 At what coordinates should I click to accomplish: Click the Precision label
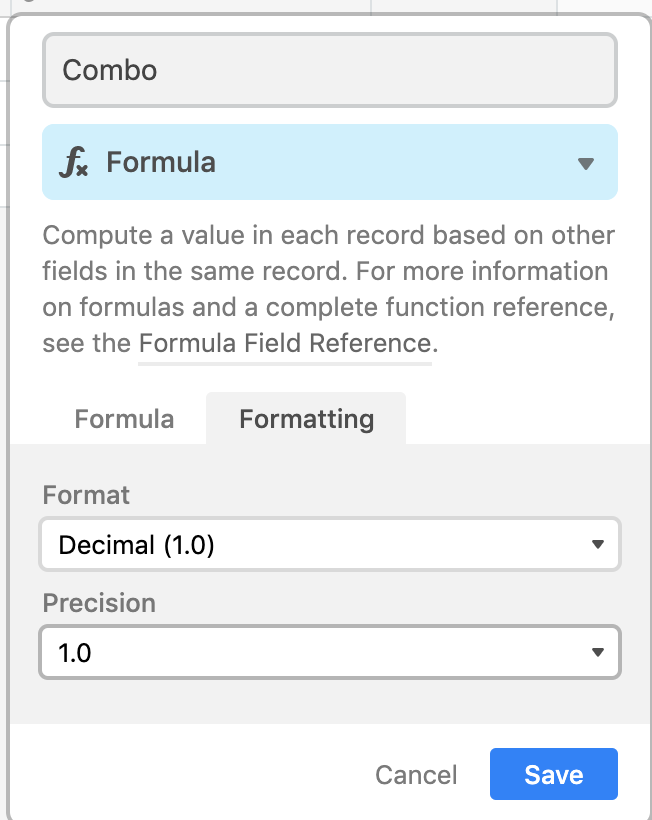click(x=99, y=603)
